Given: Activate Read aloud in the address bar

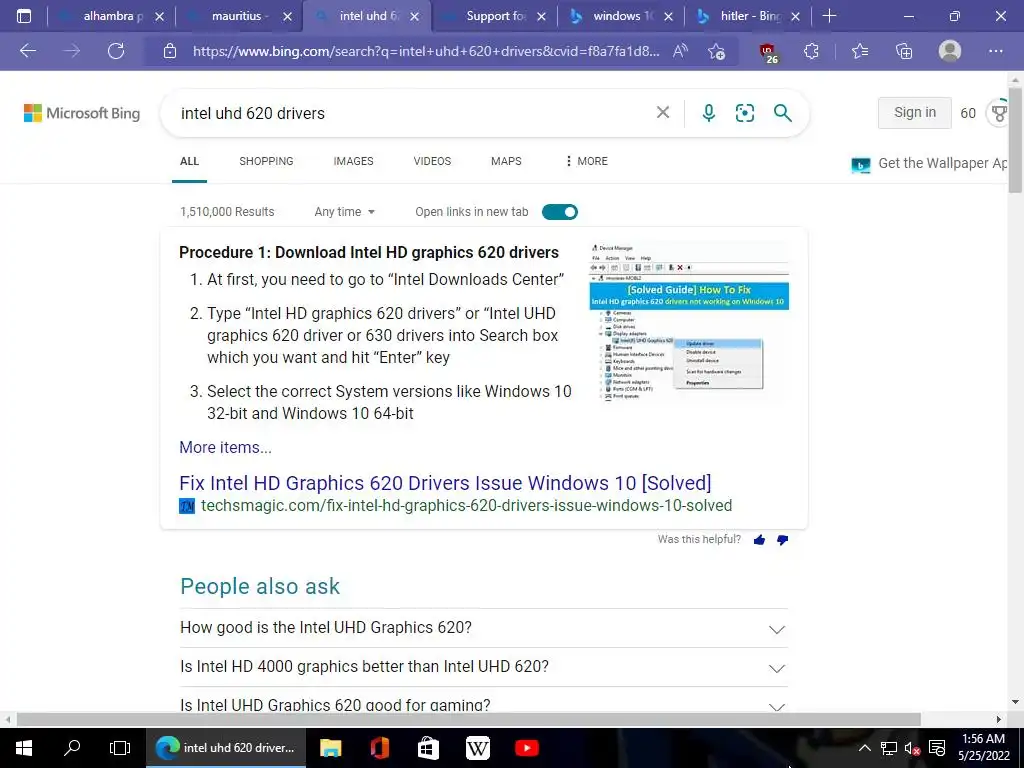Looking at the screenshot, I should click(680, 51).
